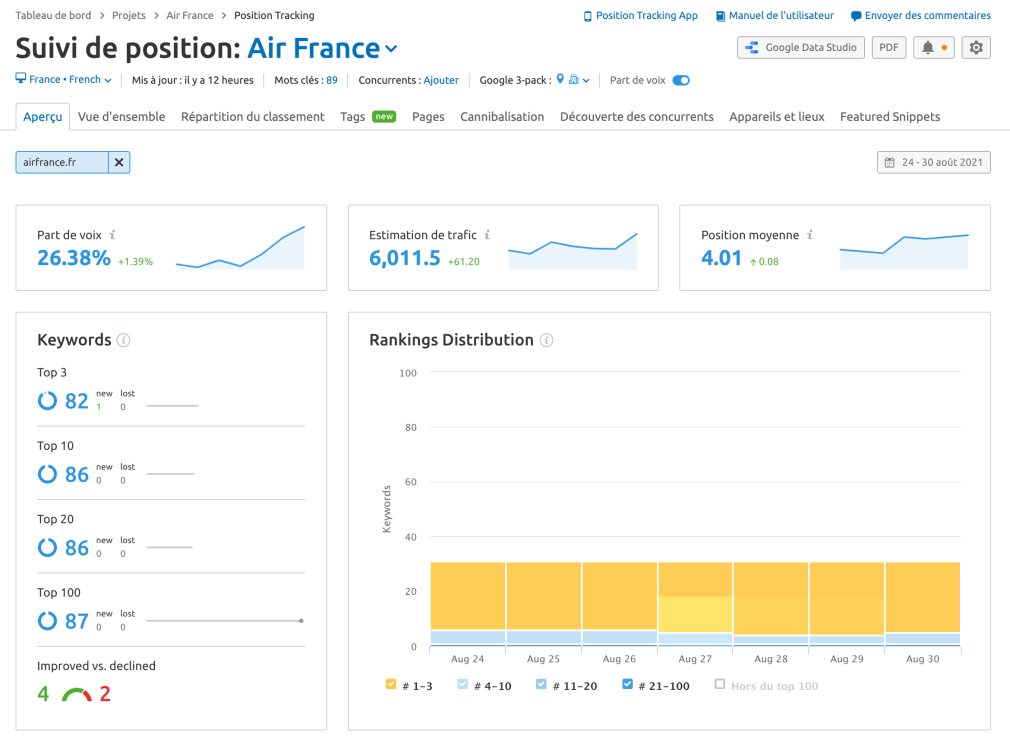Click the declined count 2

(105, 694)
